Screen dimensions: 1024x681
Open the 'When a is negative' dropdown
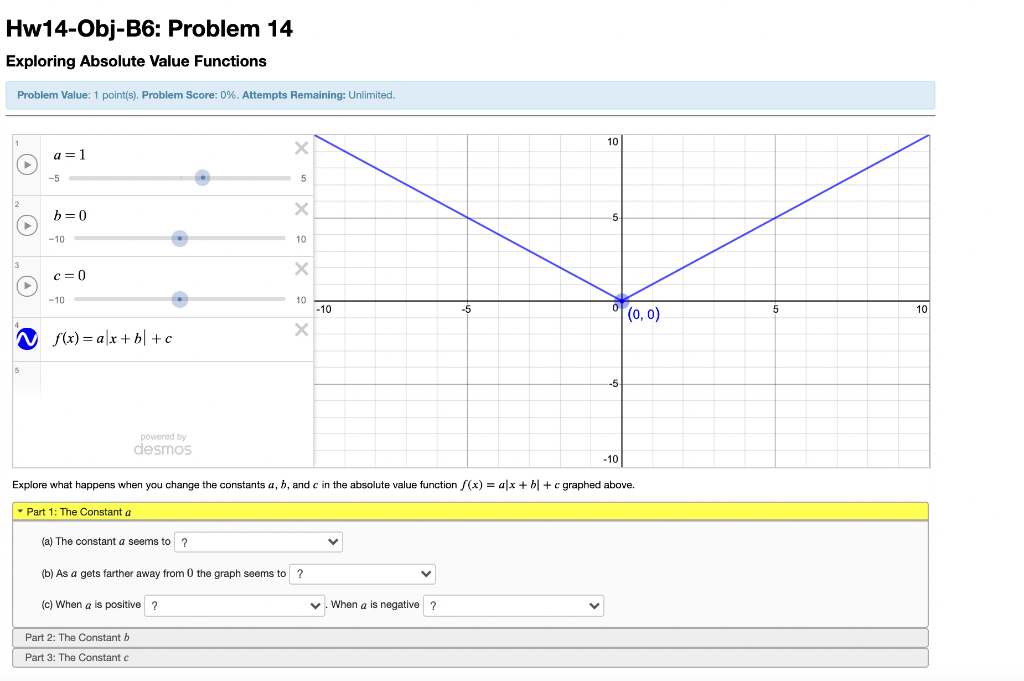tap(513, 605)
